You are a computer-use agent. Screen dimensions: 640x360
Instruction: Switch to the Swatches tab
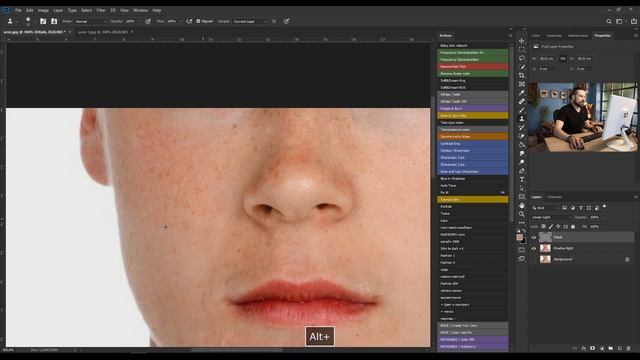554,36
